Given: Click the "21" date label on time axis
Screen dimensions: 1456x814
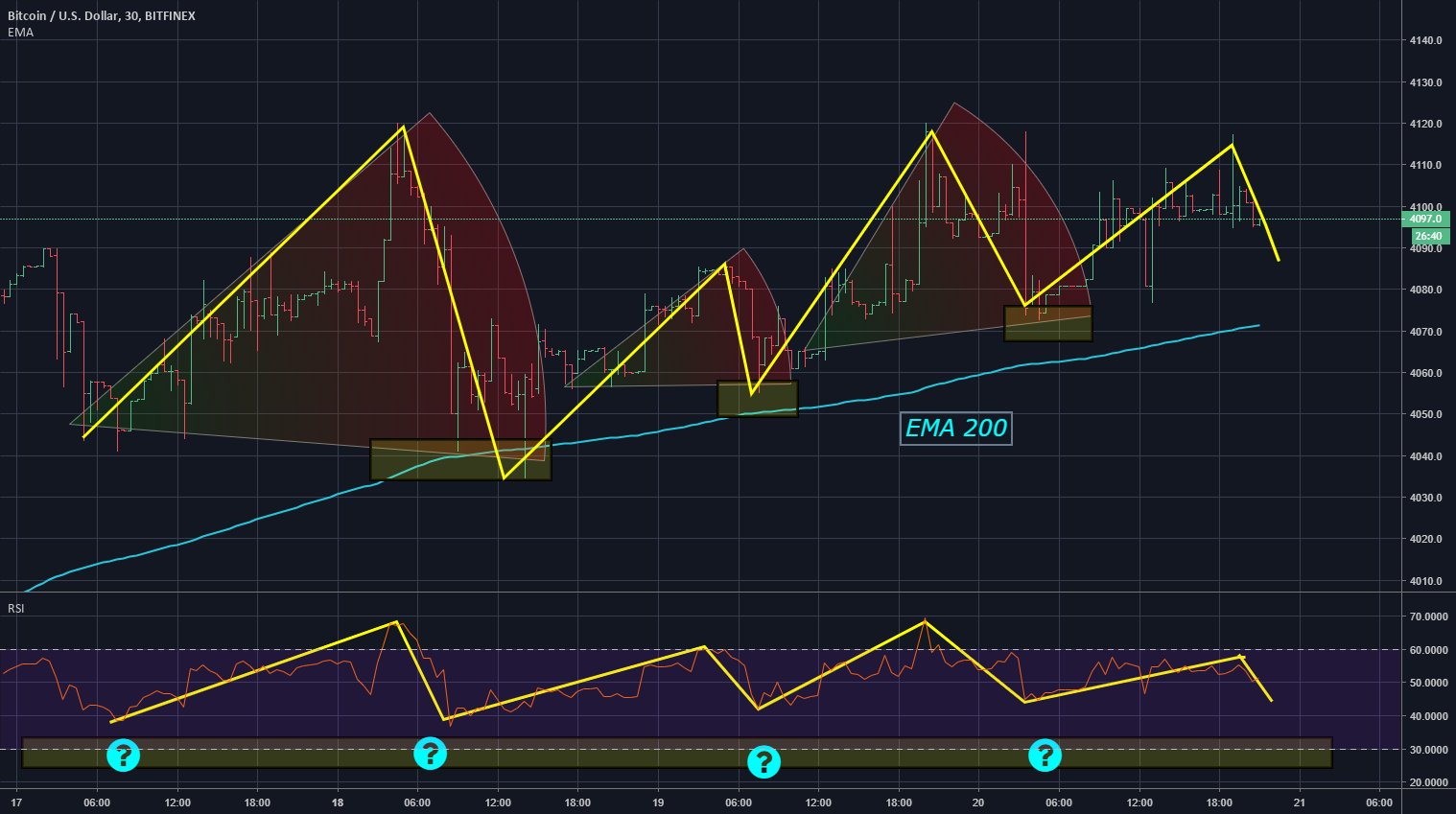Looking at the screenshot, I should (1299, 802).
